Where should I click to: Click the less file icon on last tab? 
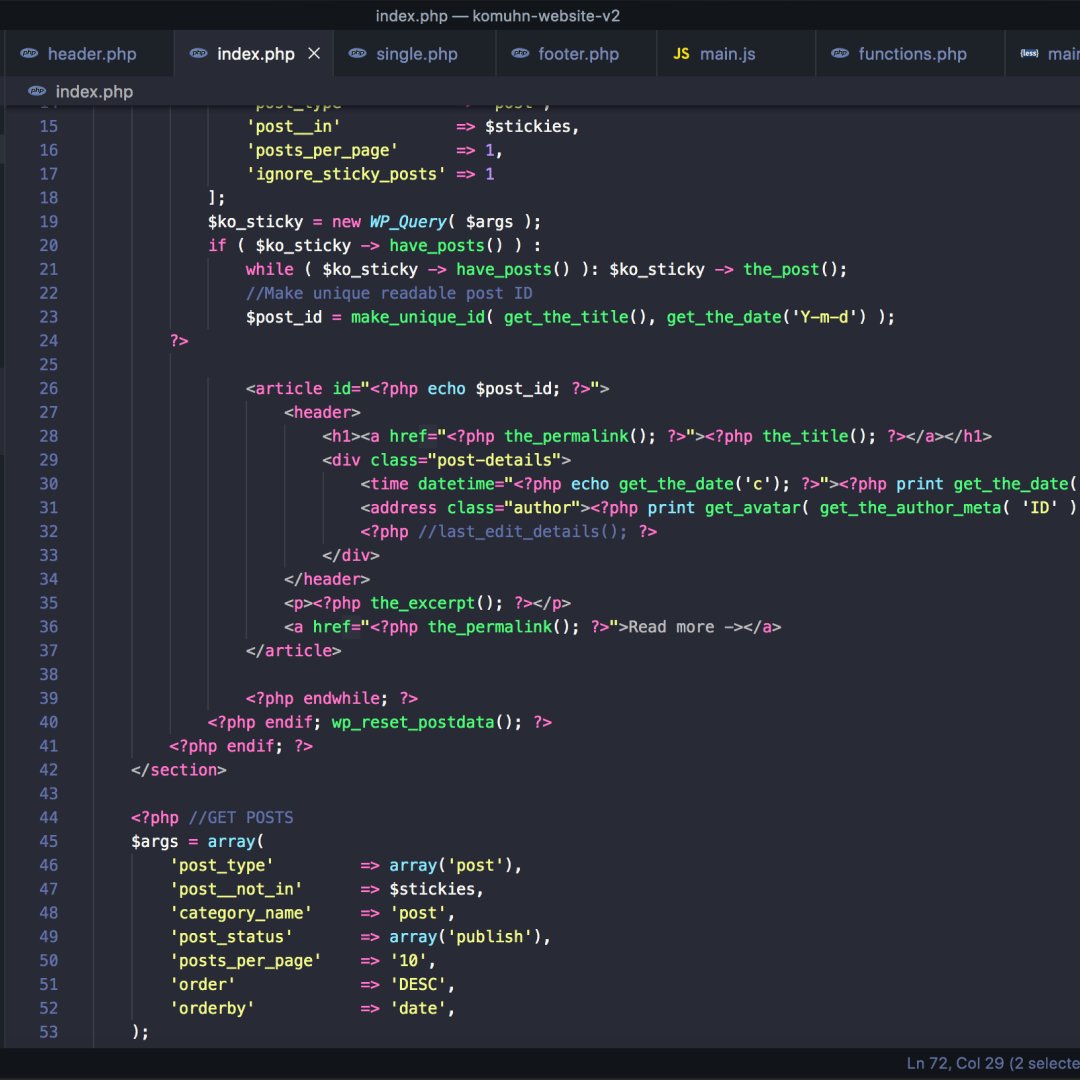(x=1029, y=53)
